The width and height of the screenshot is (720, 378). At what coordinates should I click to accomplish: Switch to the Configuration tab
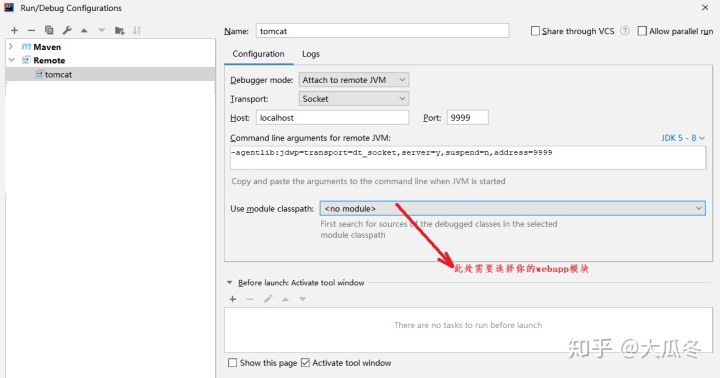[259, 54]
